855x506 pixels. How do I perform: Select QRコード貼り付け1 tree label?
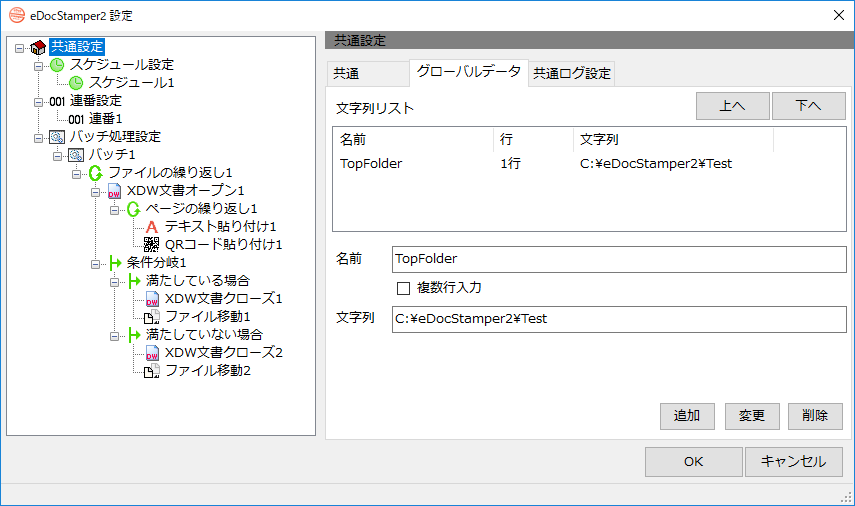[224, 245]
